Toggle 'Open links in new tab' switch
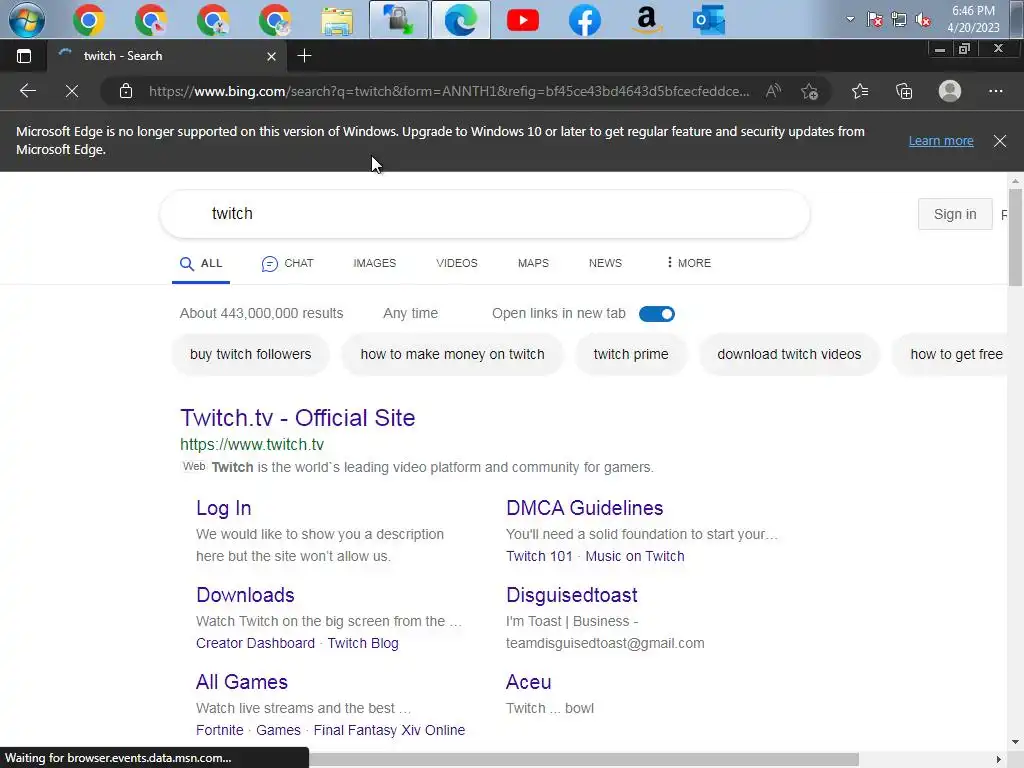 coord(656,314)
